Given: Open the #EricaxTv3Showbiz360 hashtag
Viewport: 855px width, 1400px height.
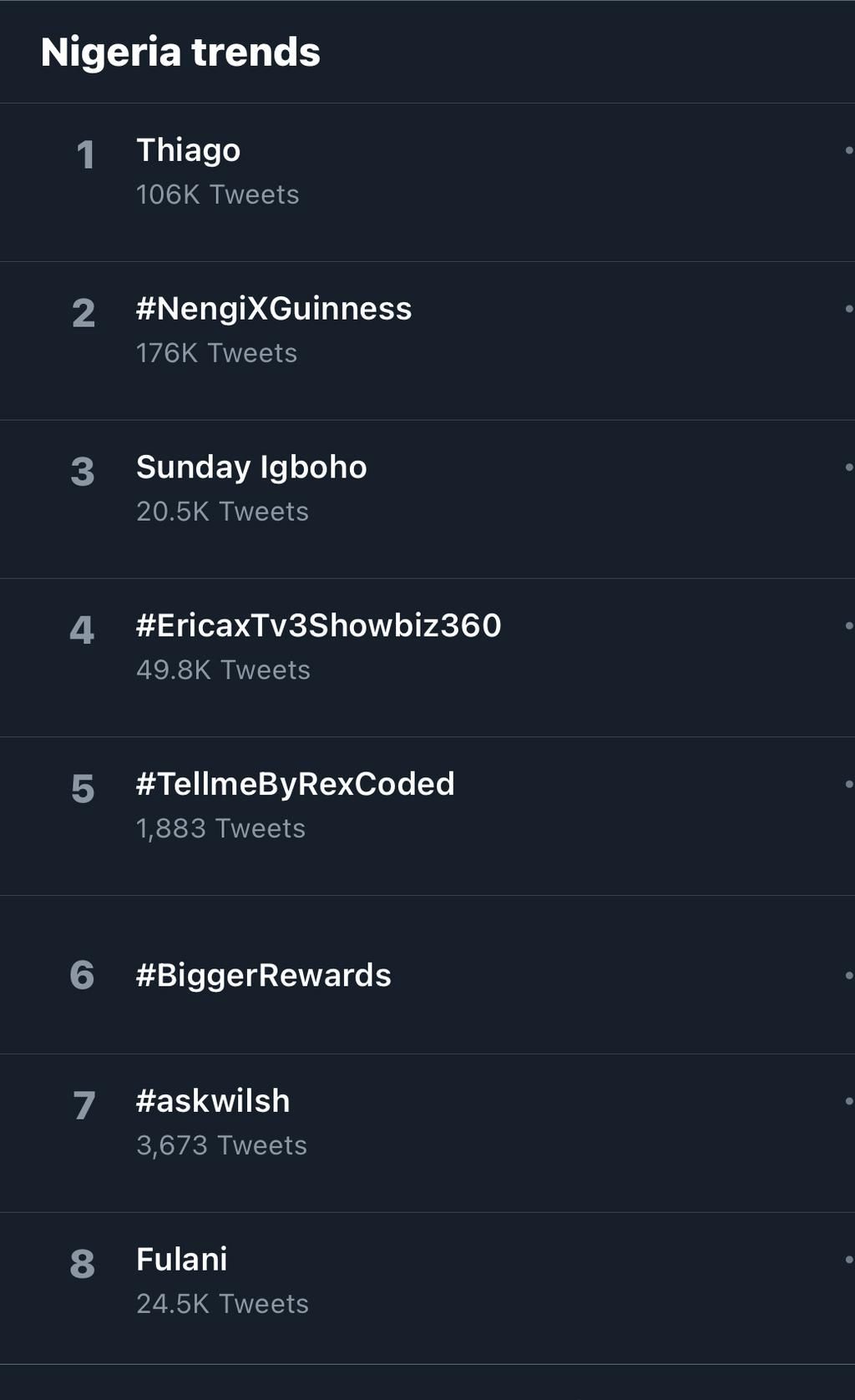Looking at the screenshot, I should tap(319, 625).
